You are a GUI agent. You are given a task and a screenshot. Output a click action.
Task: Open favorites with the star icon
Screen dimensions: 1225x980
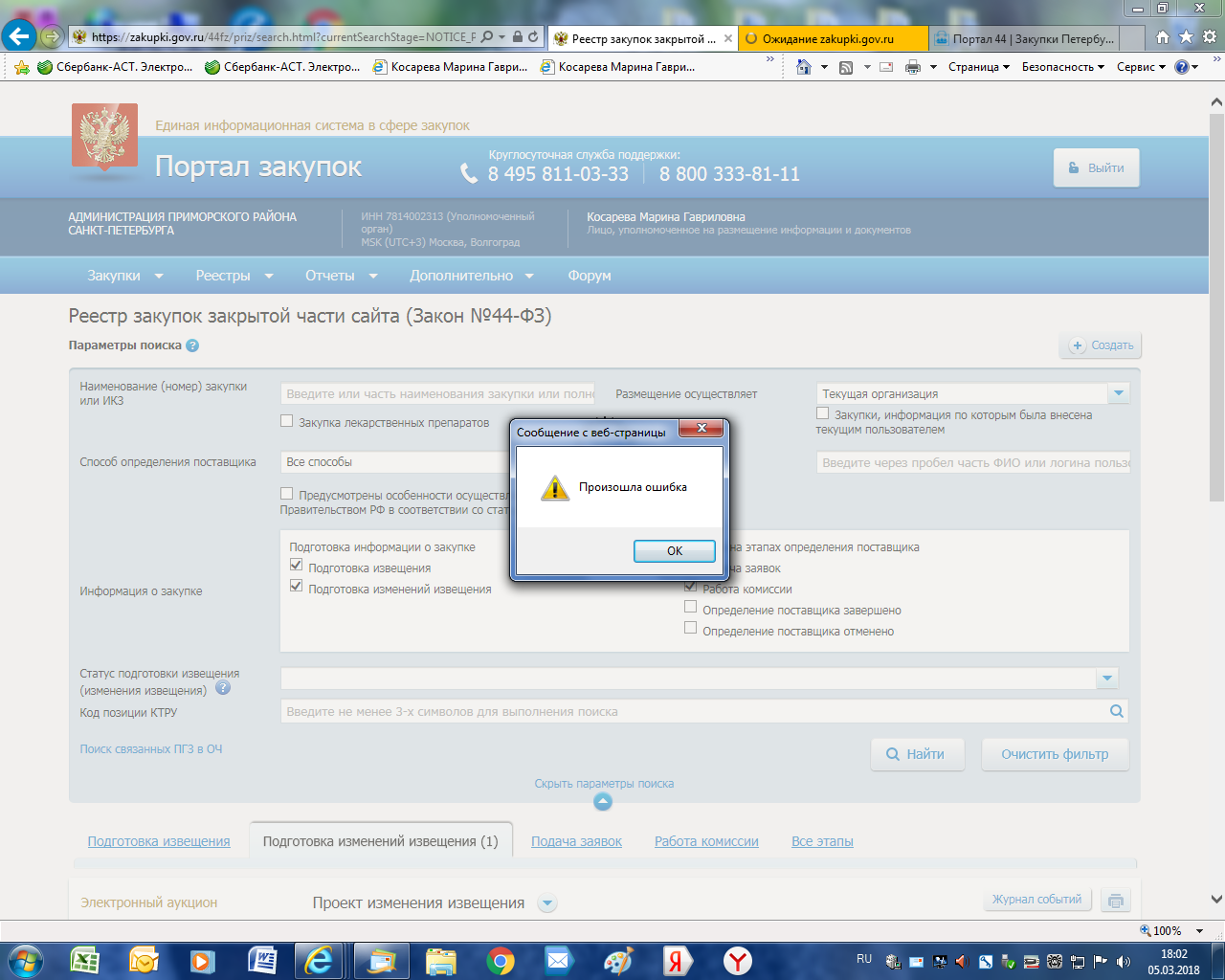coord(1186,37)
